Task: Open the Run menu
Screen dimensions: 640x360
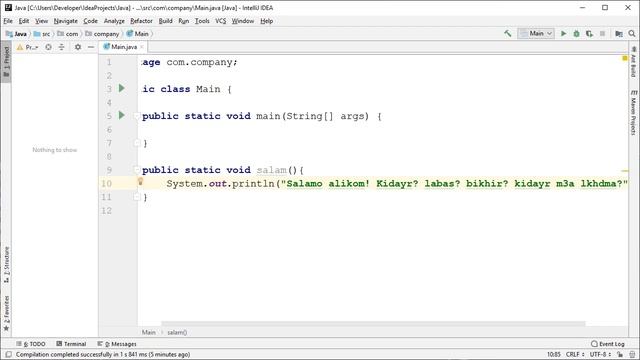Action: tap(184, 21)
